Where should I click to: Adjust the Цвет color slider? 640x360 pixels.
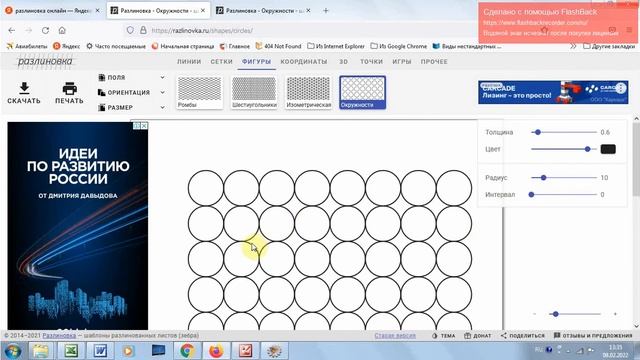pyautogui.click(x=564, y=149)
